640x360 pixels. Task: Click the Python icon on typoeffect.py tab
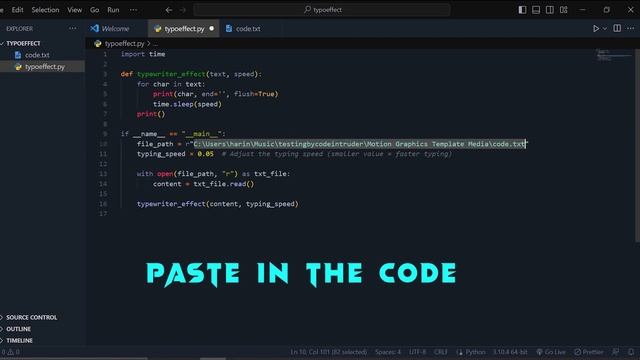coord(158,28)
